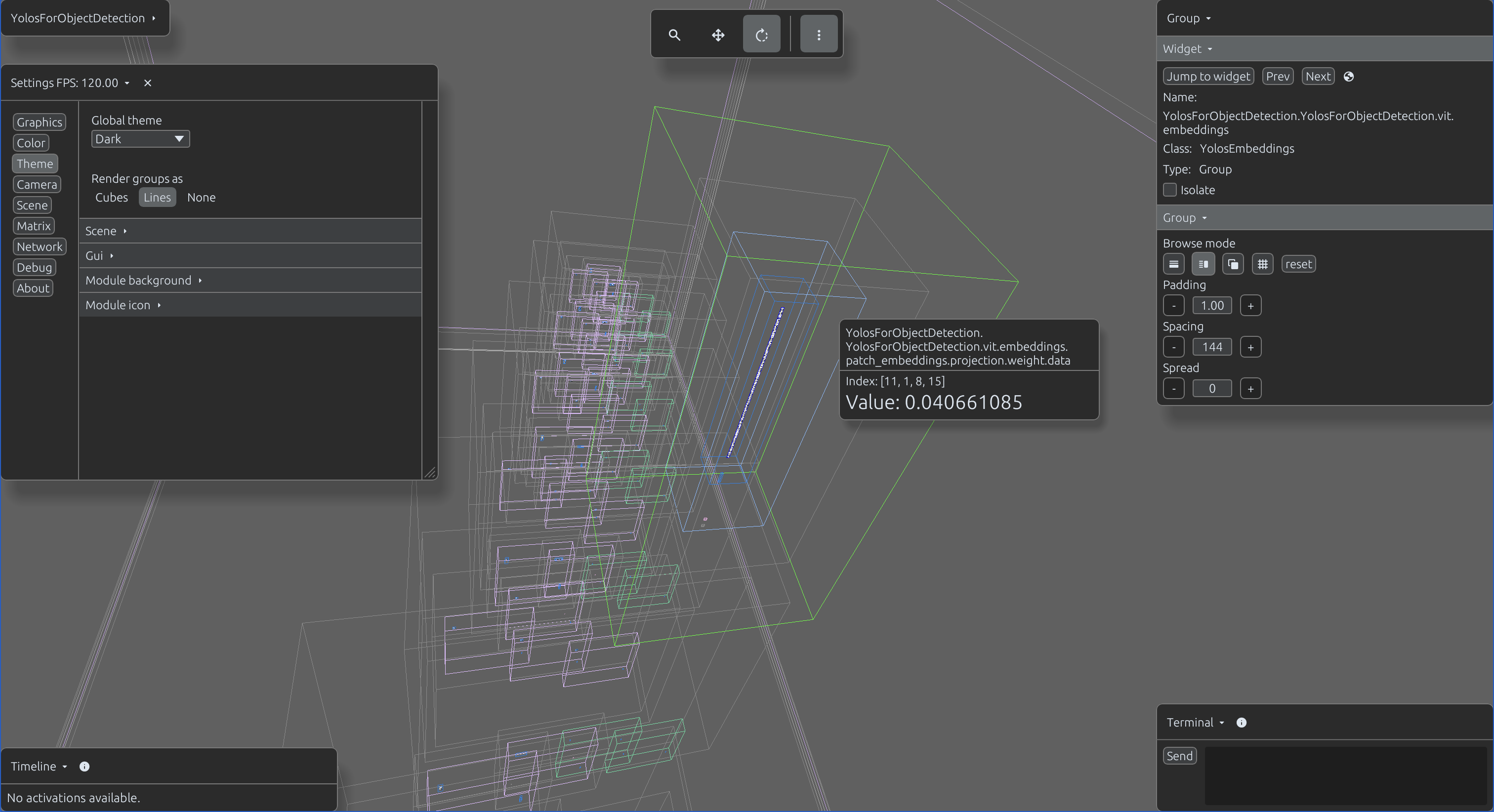Open the Global theme Dark dropdown

pos(140,139)
